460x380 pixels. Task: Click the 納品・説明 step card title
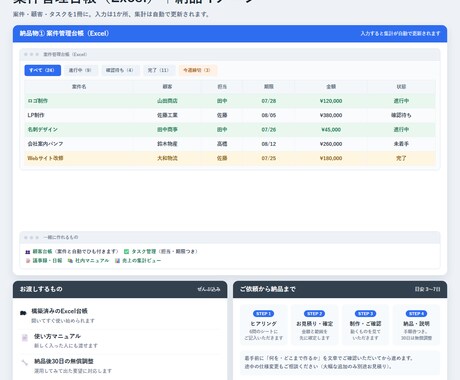416,324
